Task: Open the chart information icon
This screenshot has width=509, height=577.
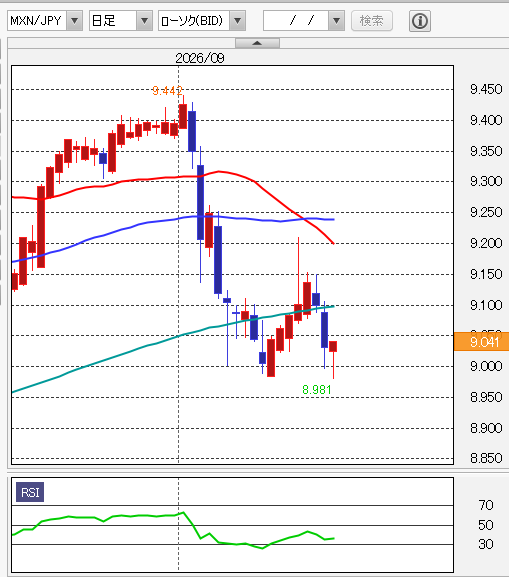Action: click(420, 21)
